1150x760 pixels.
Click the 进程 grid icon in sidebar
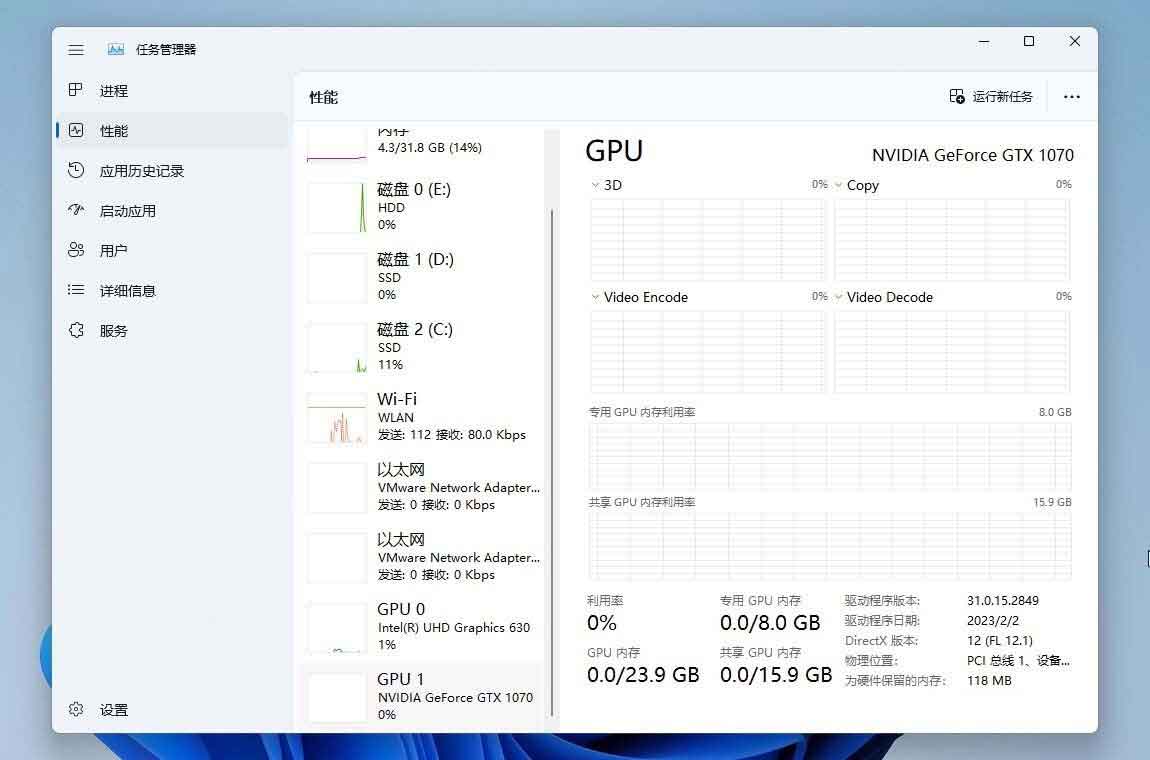point(76,90)
